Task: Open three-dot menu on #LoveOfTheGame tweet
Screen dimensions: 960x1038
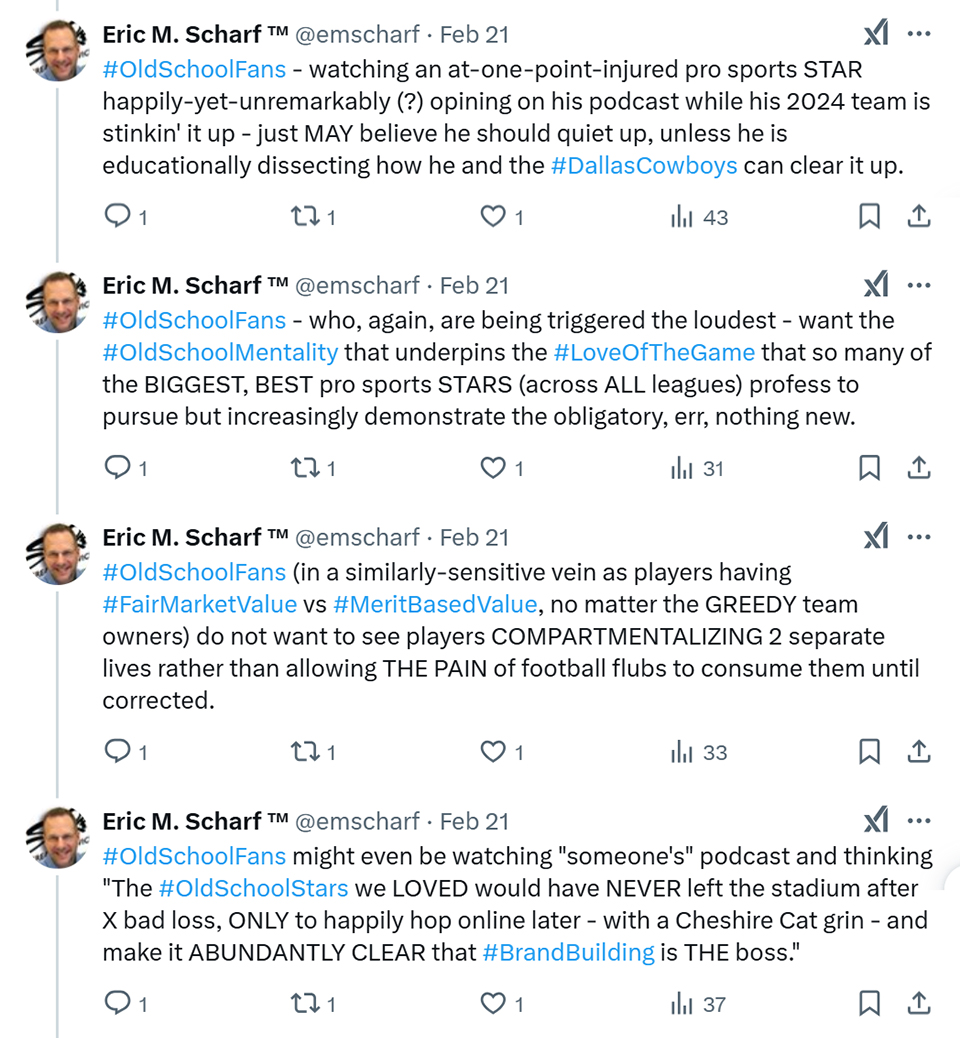Action: coord(919,285)
